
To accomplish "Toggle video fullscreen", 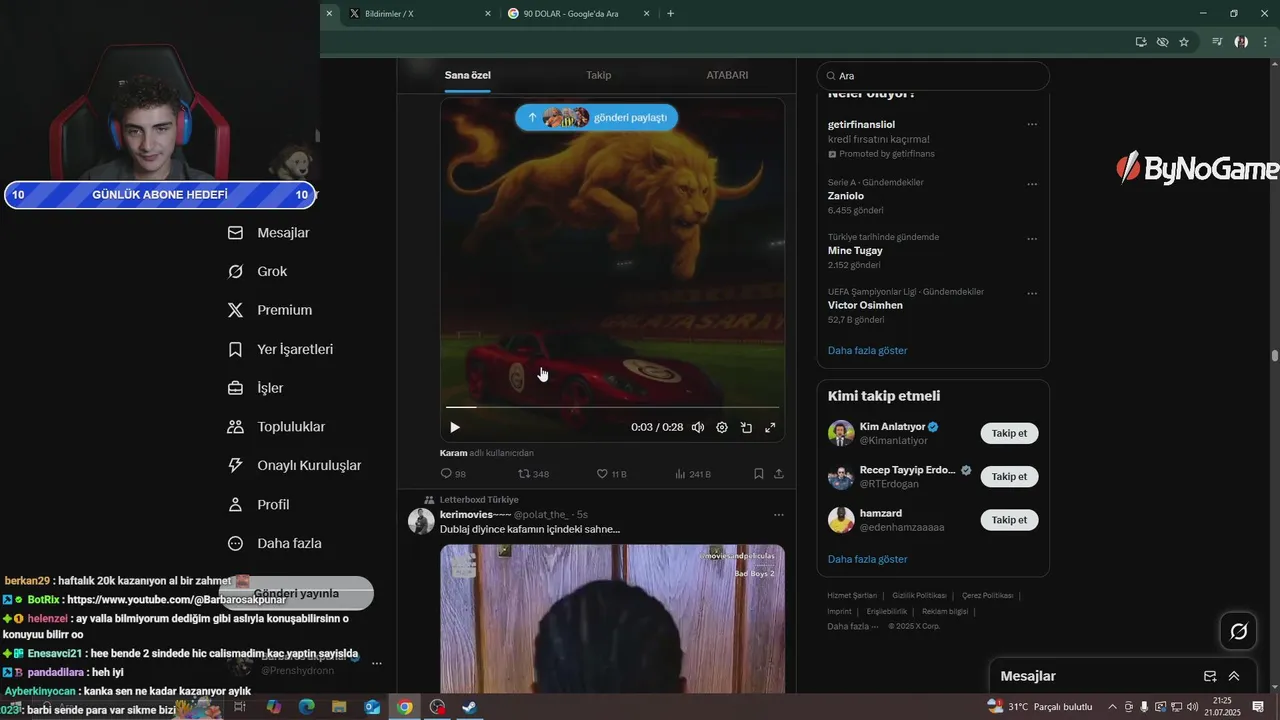I will tap(770, 427).
